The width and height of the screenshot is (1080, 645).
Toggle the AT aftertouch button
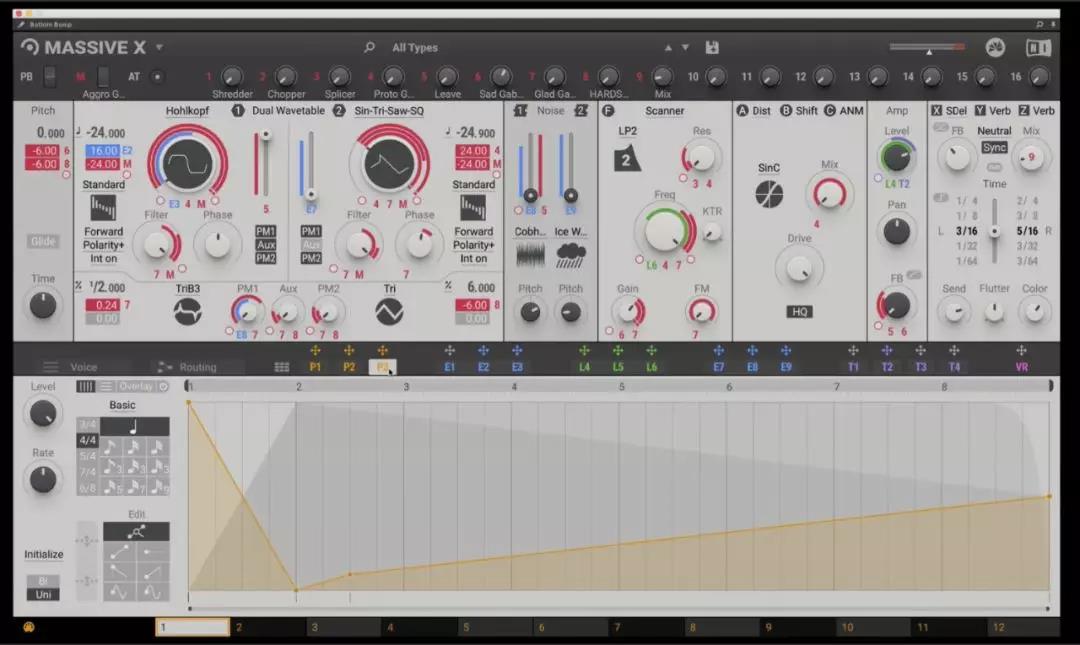click(x=157, y=76)
